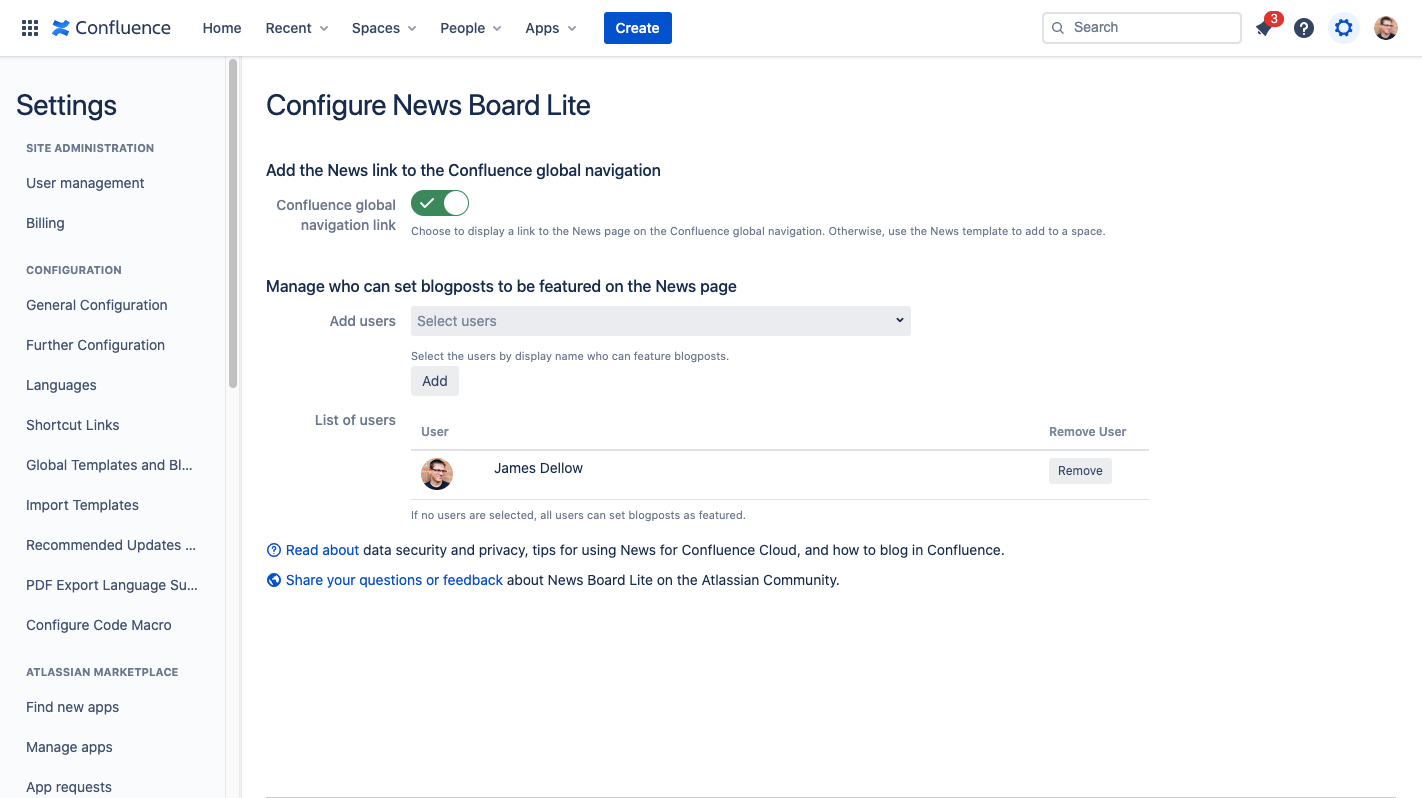Focus the Search input field

tap(1142, 28)
